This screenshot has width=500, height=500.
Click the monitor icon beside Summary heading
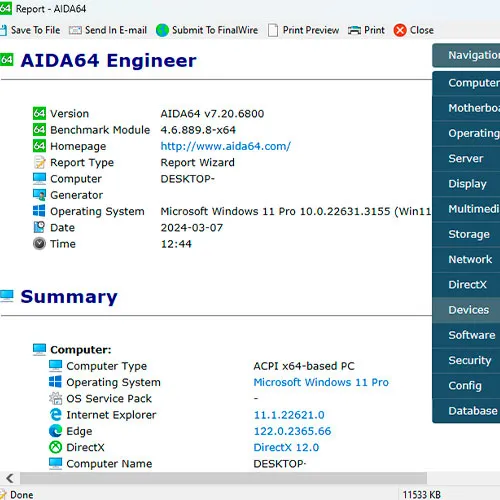[7, 296]
